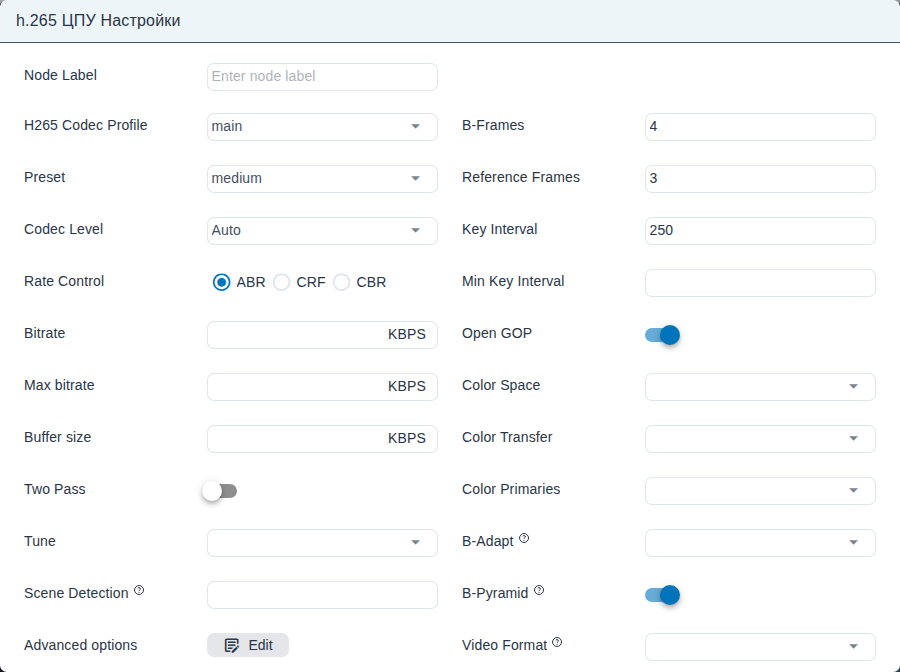This screenshot has width=900, height=672.
Task: Click the 'Open GOP' label text
Action: 497,333
